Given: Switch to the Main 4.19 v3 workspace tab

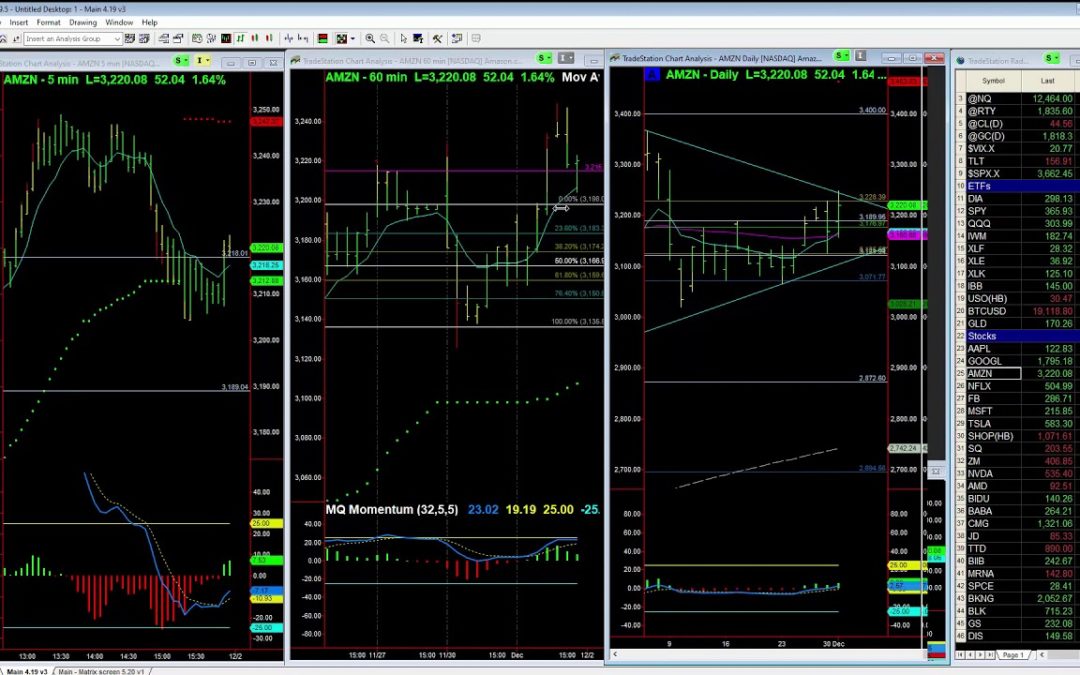Looking at the screenshot, I should [25, 671].
